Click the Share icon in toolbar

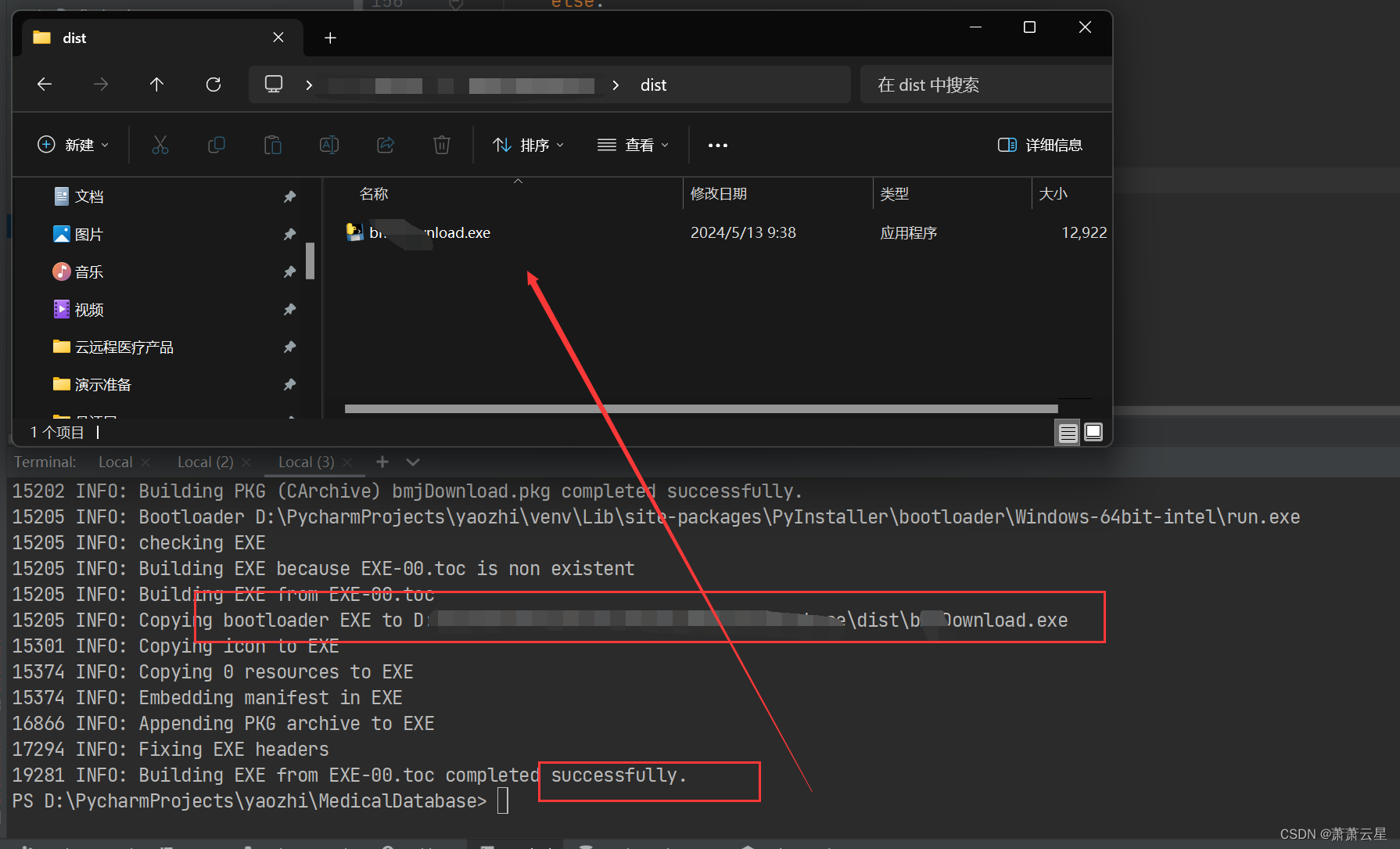coord(386,145)
